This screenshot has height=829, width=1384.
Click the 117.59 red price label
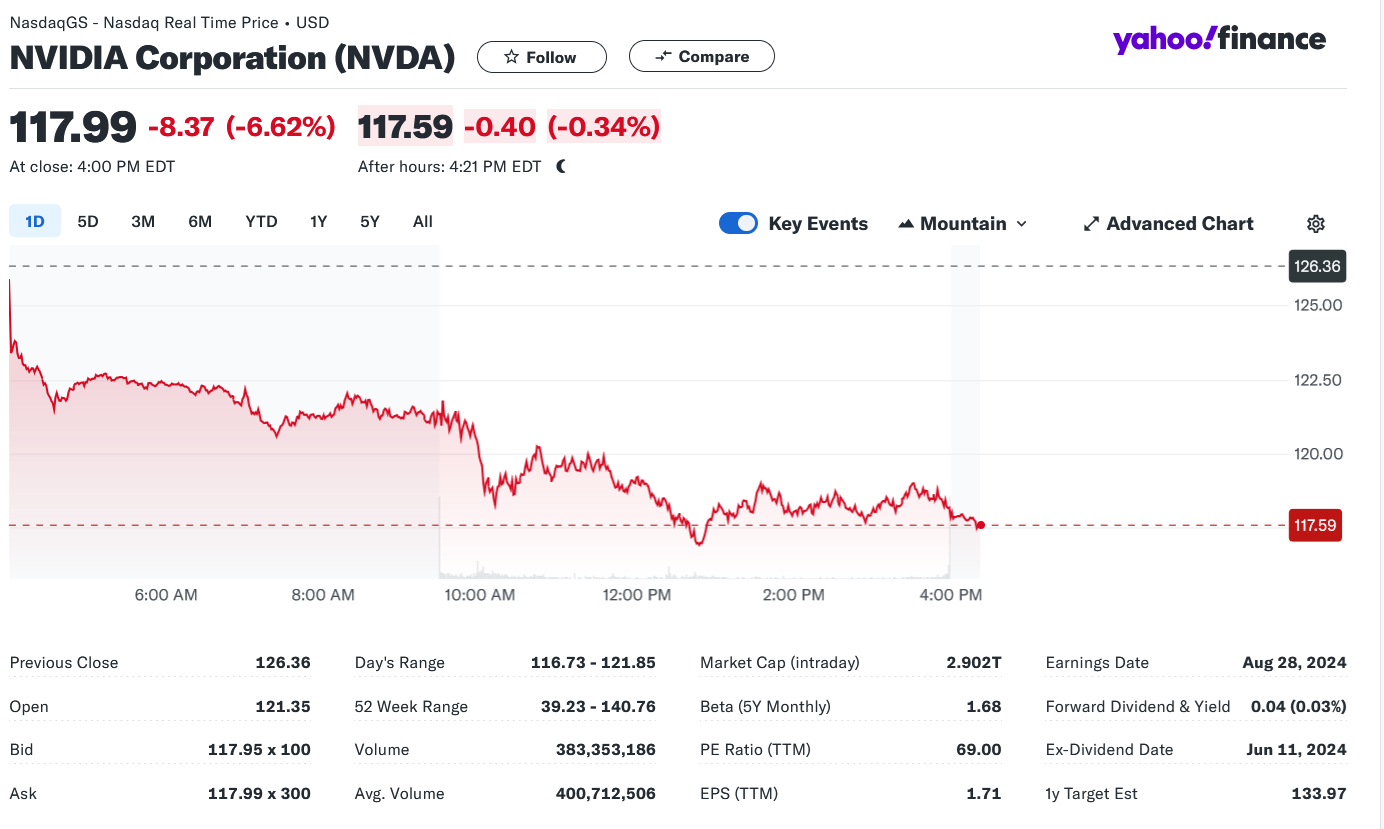[x=1315, y=525]
